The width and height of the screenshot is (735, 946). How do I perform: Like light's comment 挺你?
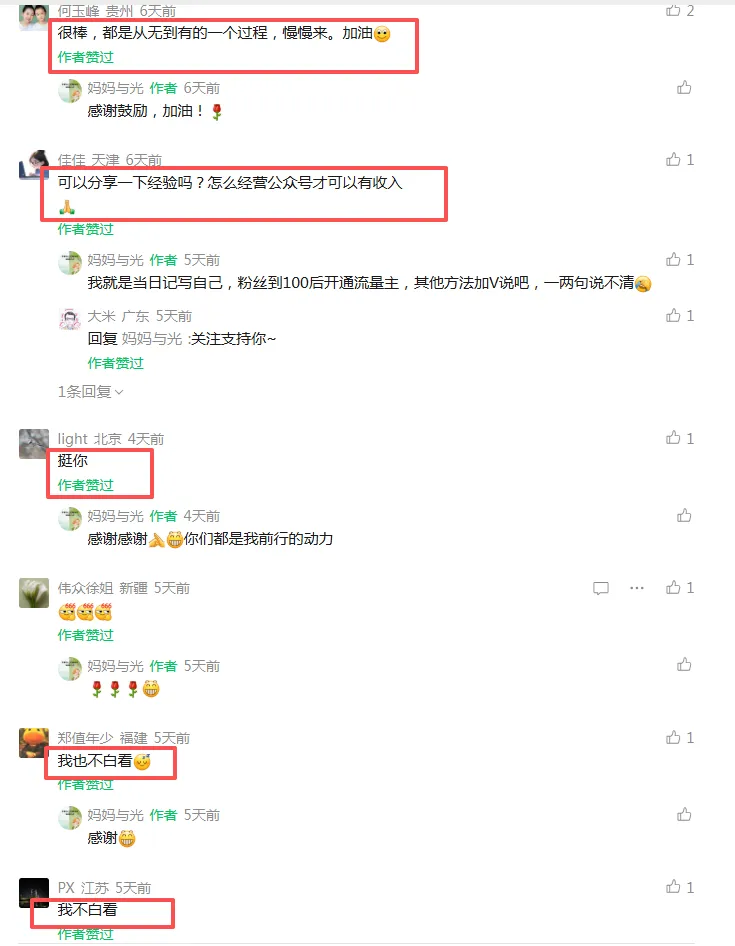(x=673, y=438)
